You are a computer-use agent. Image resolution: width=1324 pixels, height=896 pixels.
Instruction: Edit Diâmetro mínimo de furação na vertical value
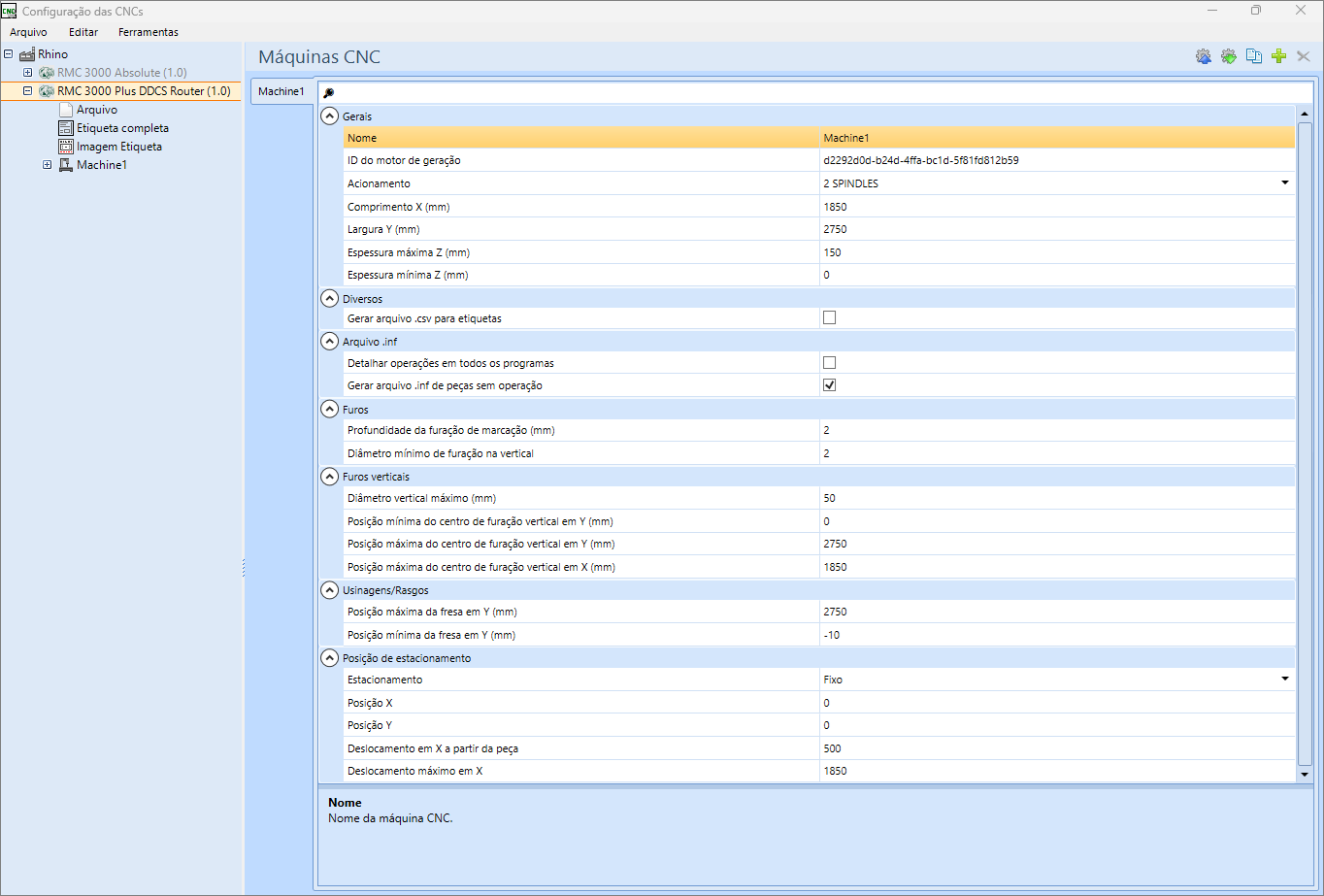click(1056, 453)
